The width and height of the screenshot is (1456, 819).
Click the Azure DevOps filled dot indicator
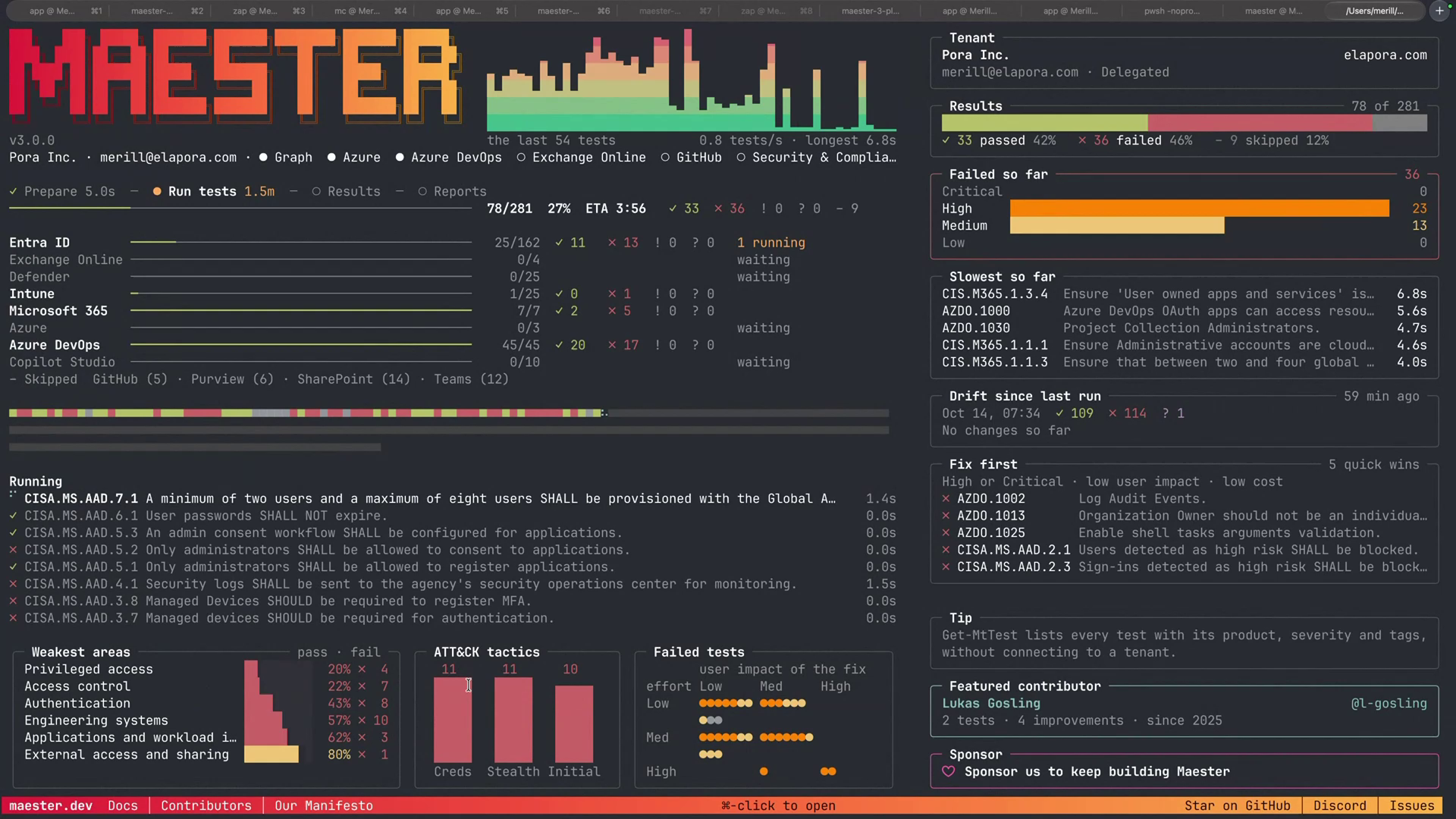point(400,157)
